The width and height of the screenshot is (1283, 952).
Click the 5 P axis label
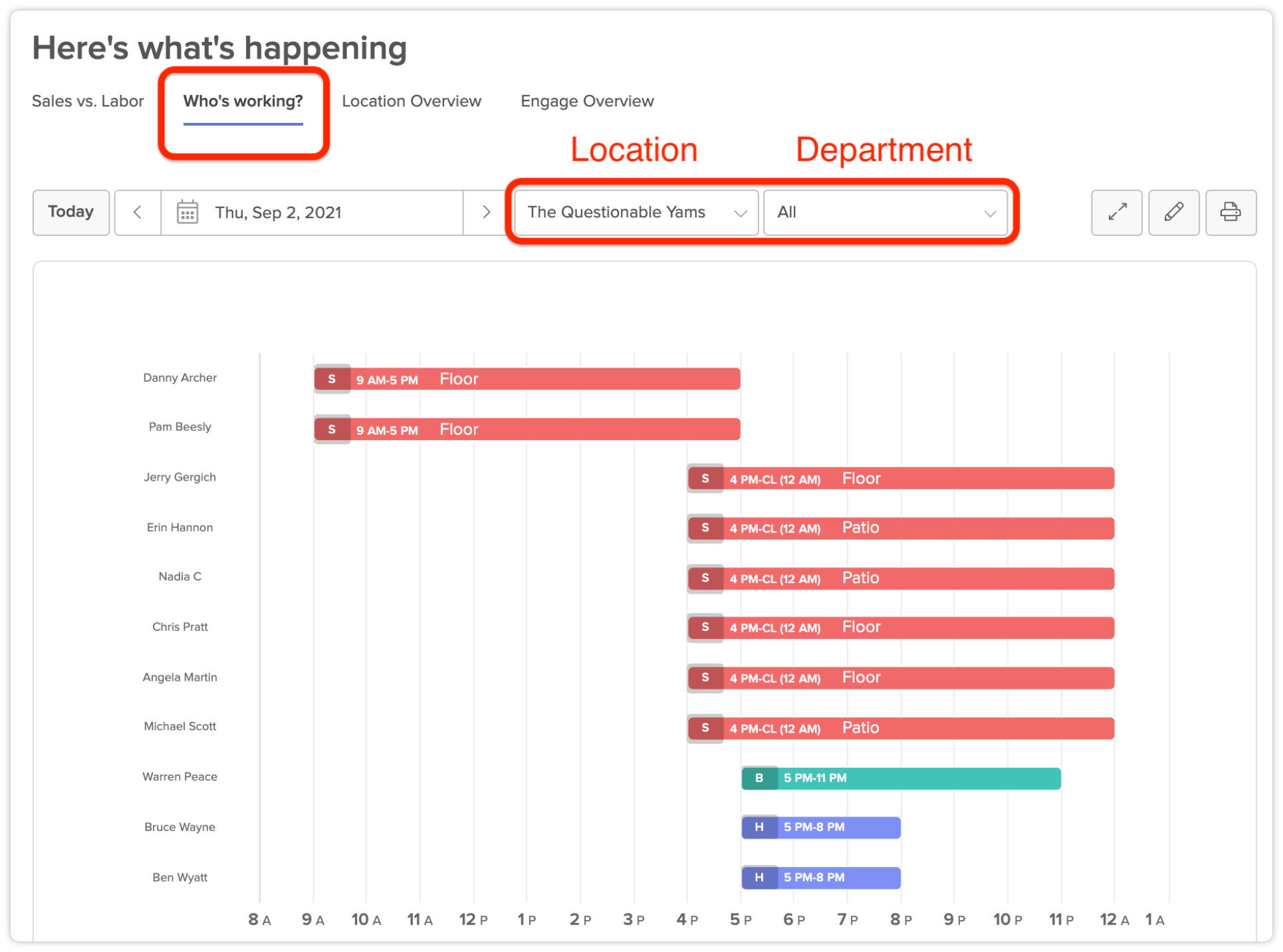pos(741,920)
